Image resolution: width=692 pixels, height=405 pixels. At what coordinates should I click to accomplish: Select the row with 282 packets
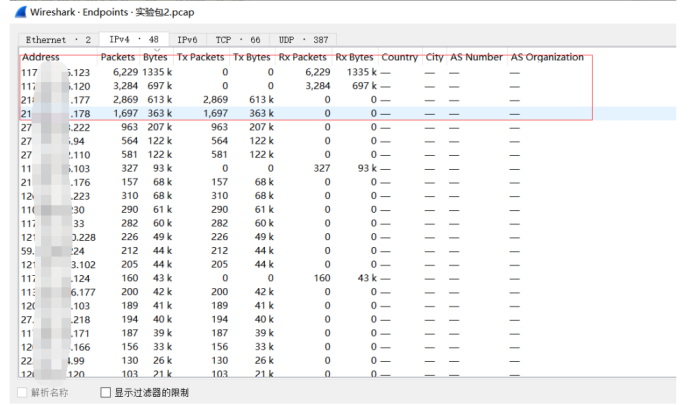(x=348, y=223)
